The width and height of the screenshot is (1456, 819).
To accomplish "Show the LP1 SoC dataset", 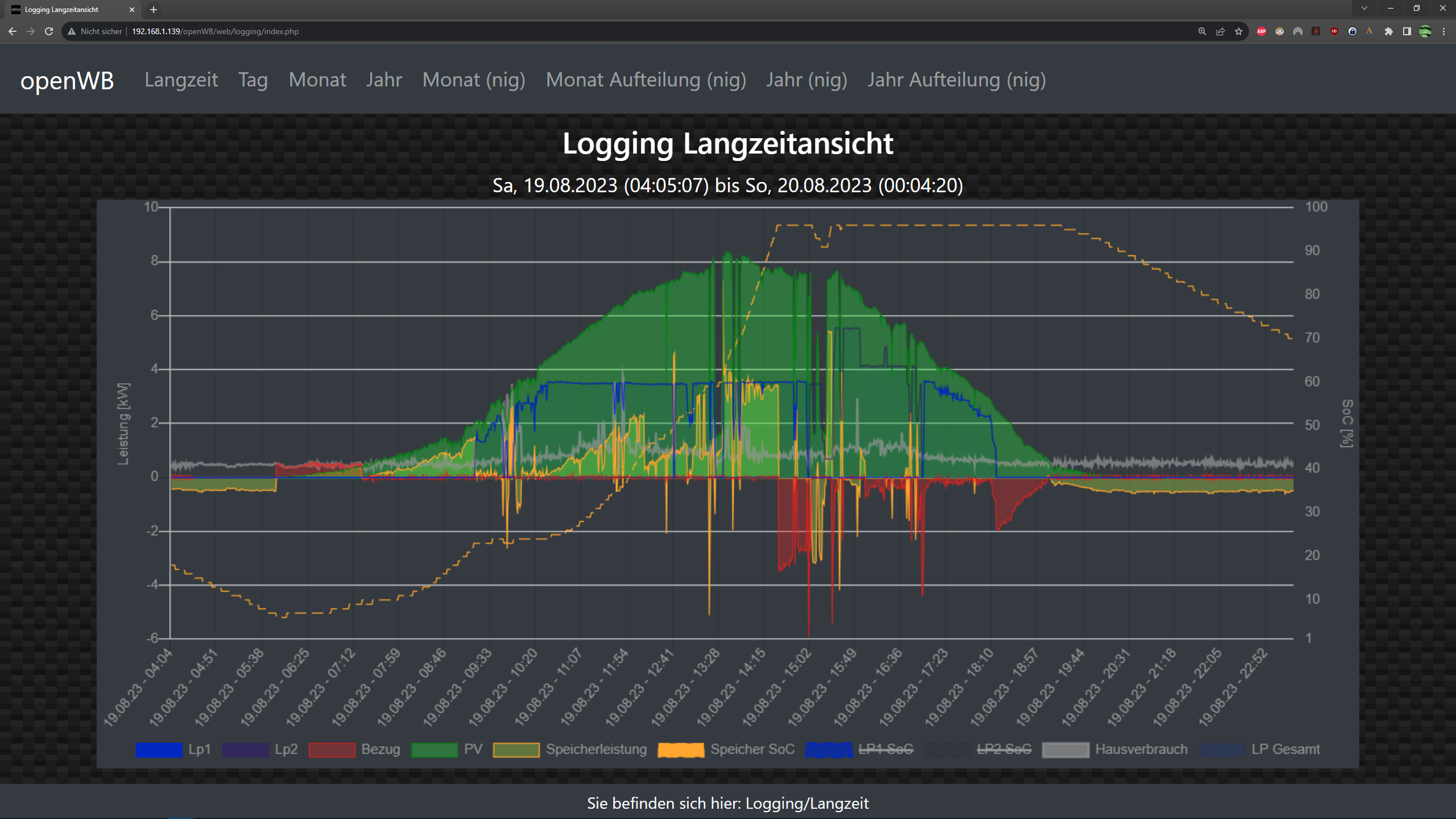I will (x=886, y=750).
